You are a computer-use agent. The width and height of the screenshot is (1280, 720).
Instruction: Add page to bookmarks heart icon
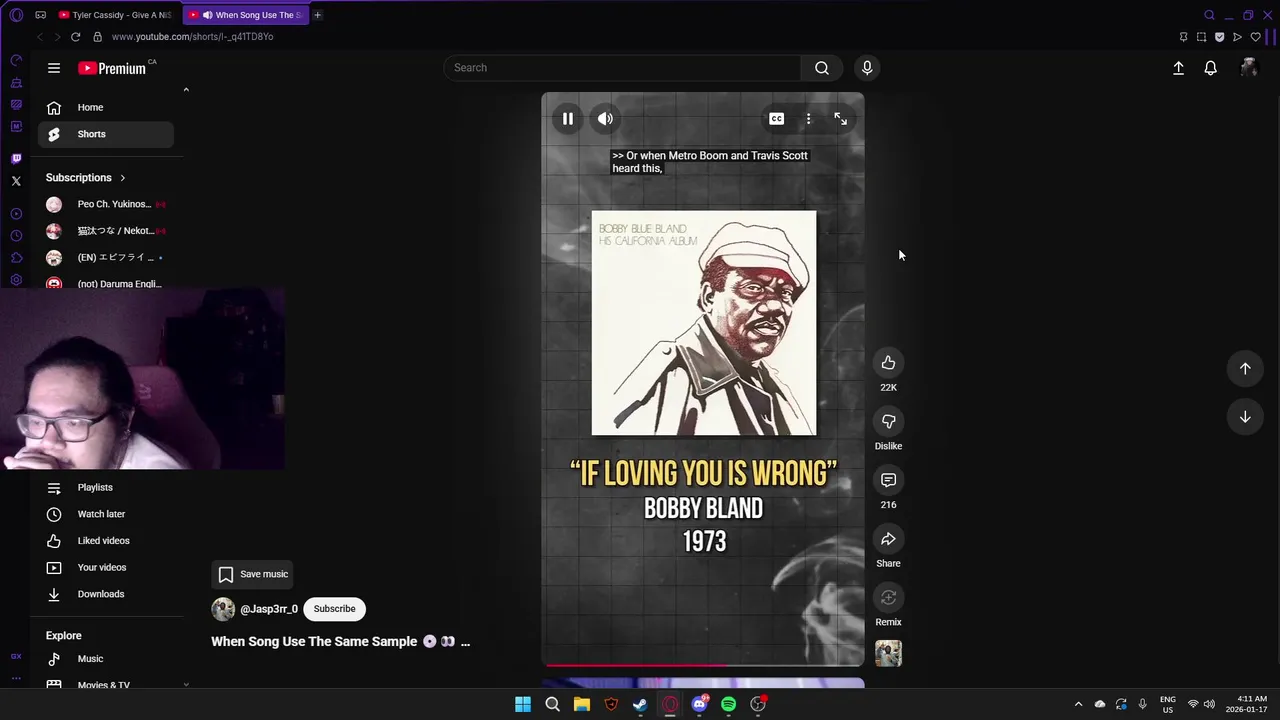(x=1256, y=37)
